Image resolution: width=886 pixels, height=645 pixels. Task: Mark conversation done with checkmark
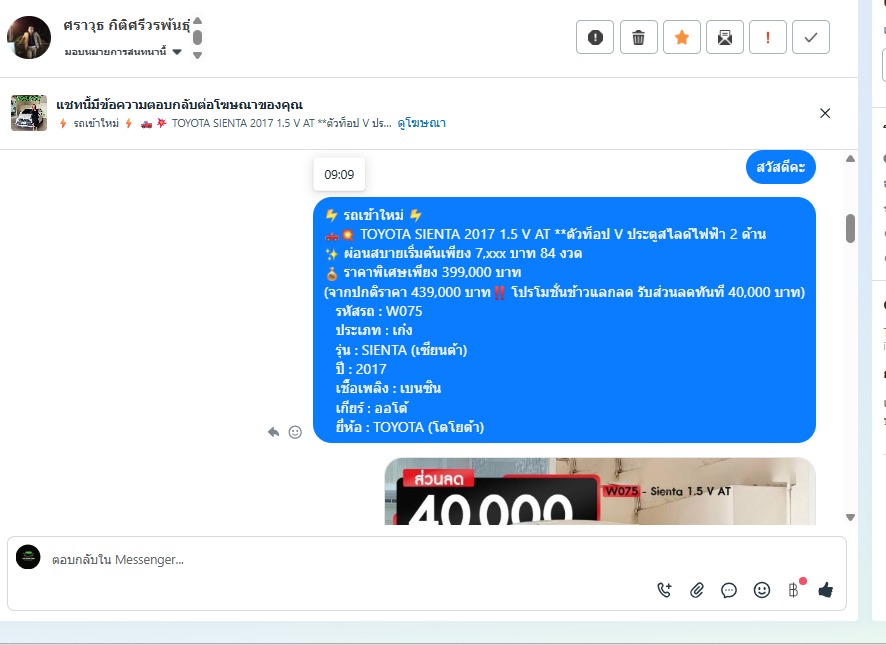tap(810, 37)
